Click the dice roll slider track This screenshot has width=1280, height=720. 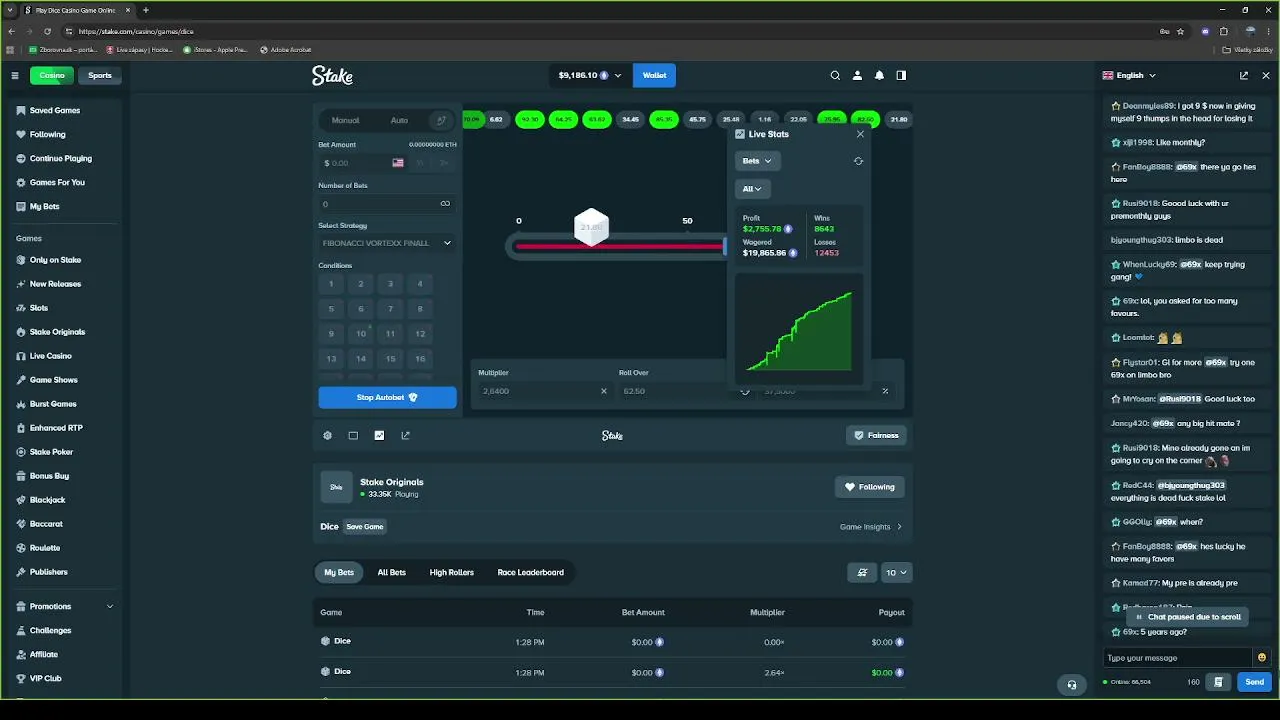point(619,246)
